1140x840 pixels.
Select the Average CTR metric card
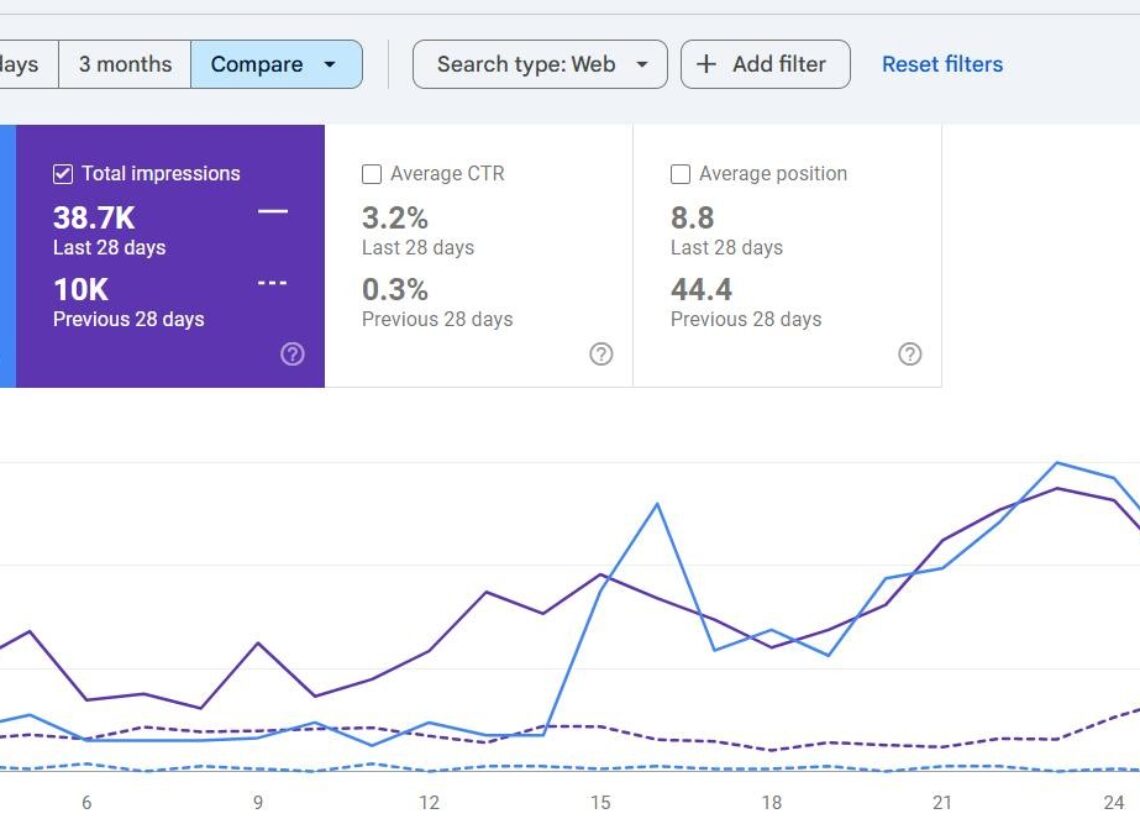pyautogui.click(x=478, y=250)
